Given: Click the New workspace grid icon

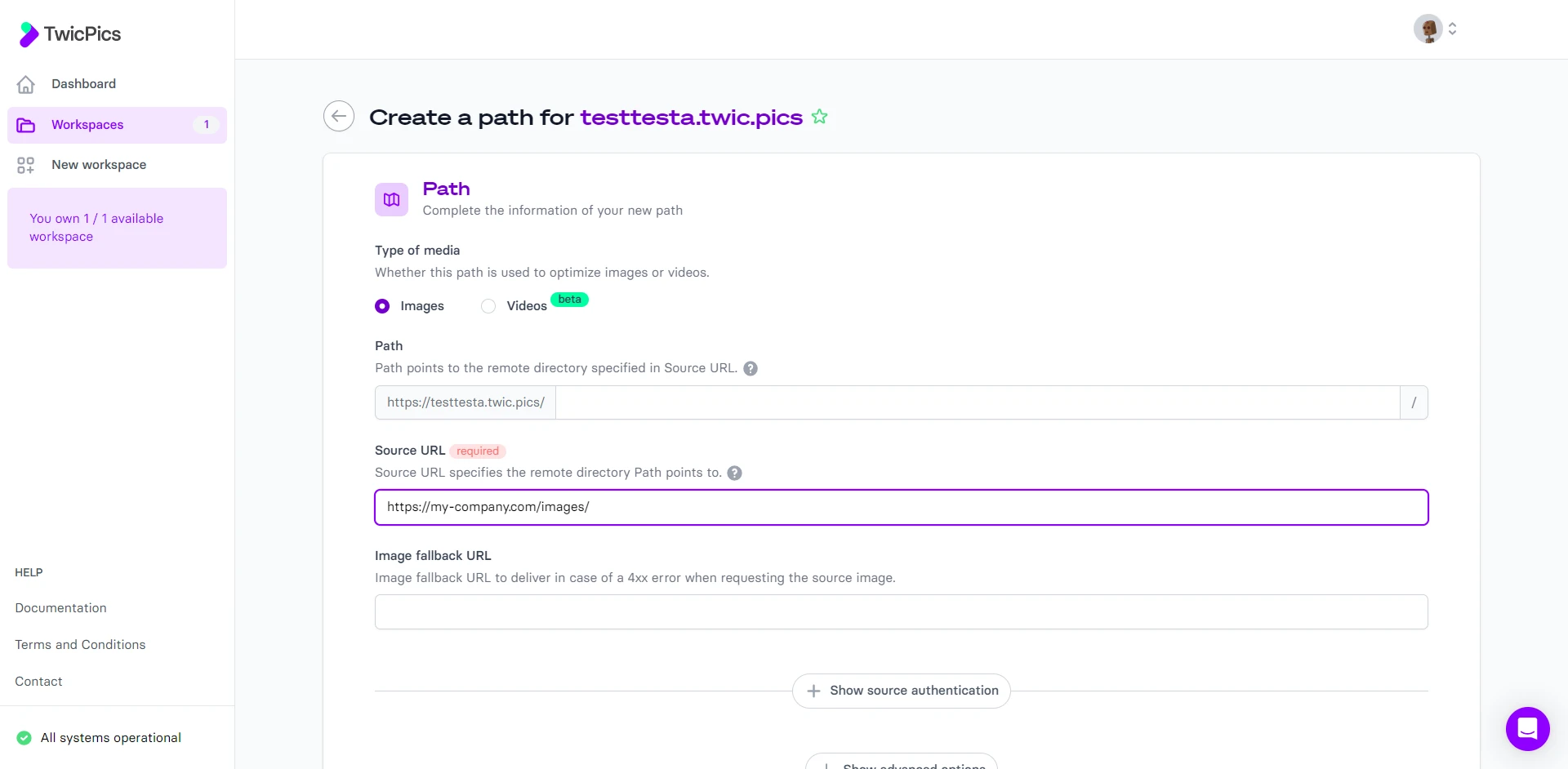Looking at the screenshot, I should (x=26, y=165).
